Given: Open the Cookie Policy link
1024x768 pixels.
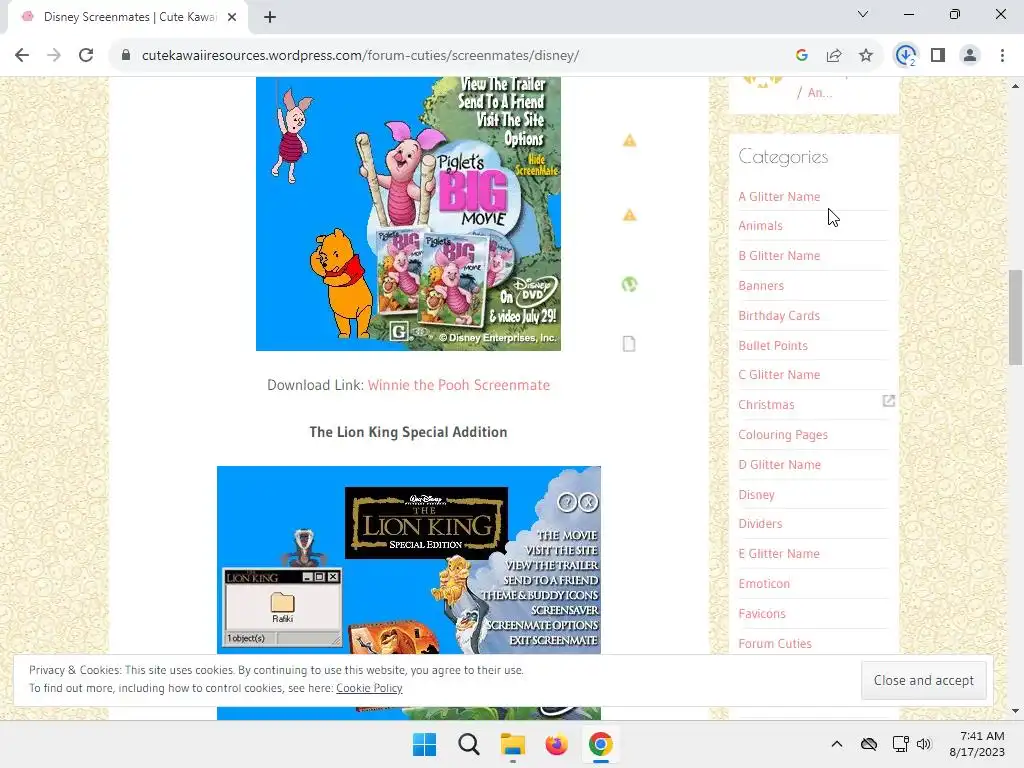Looking at the screenshot, I should coord(369,688).
